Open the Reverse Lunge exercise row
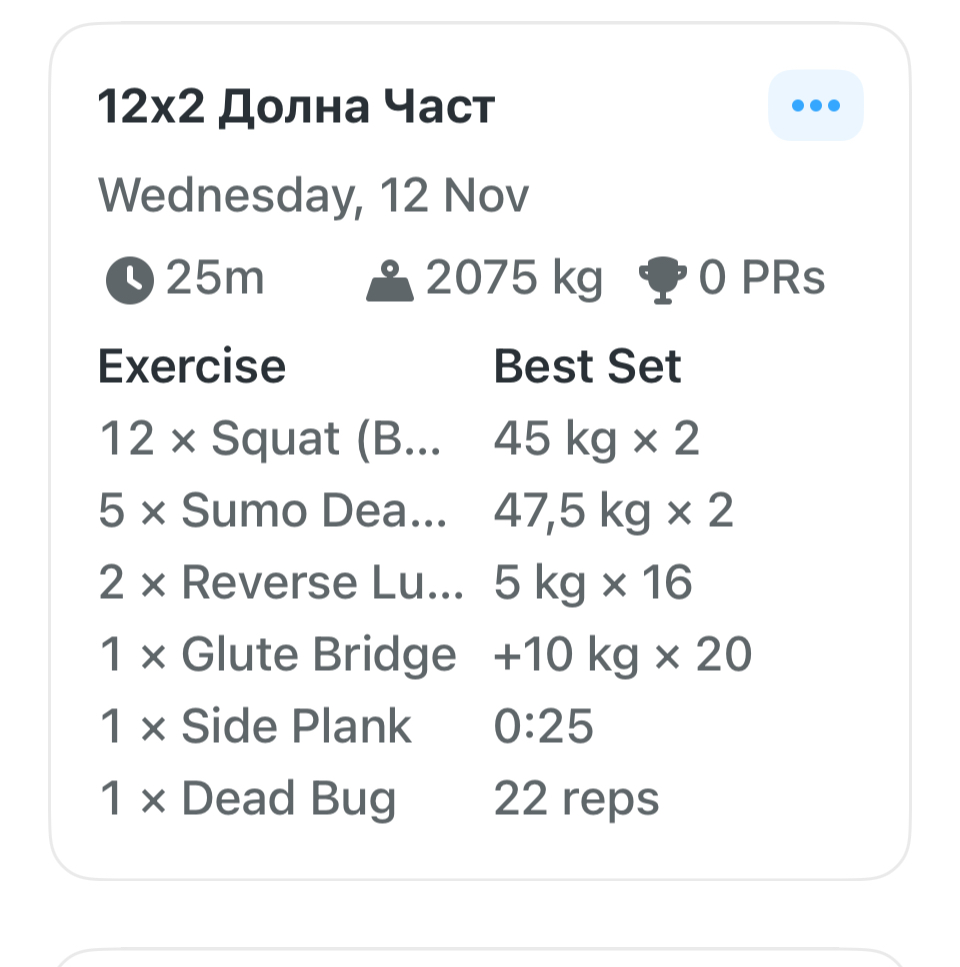960x967 pixels. (280, 583)
